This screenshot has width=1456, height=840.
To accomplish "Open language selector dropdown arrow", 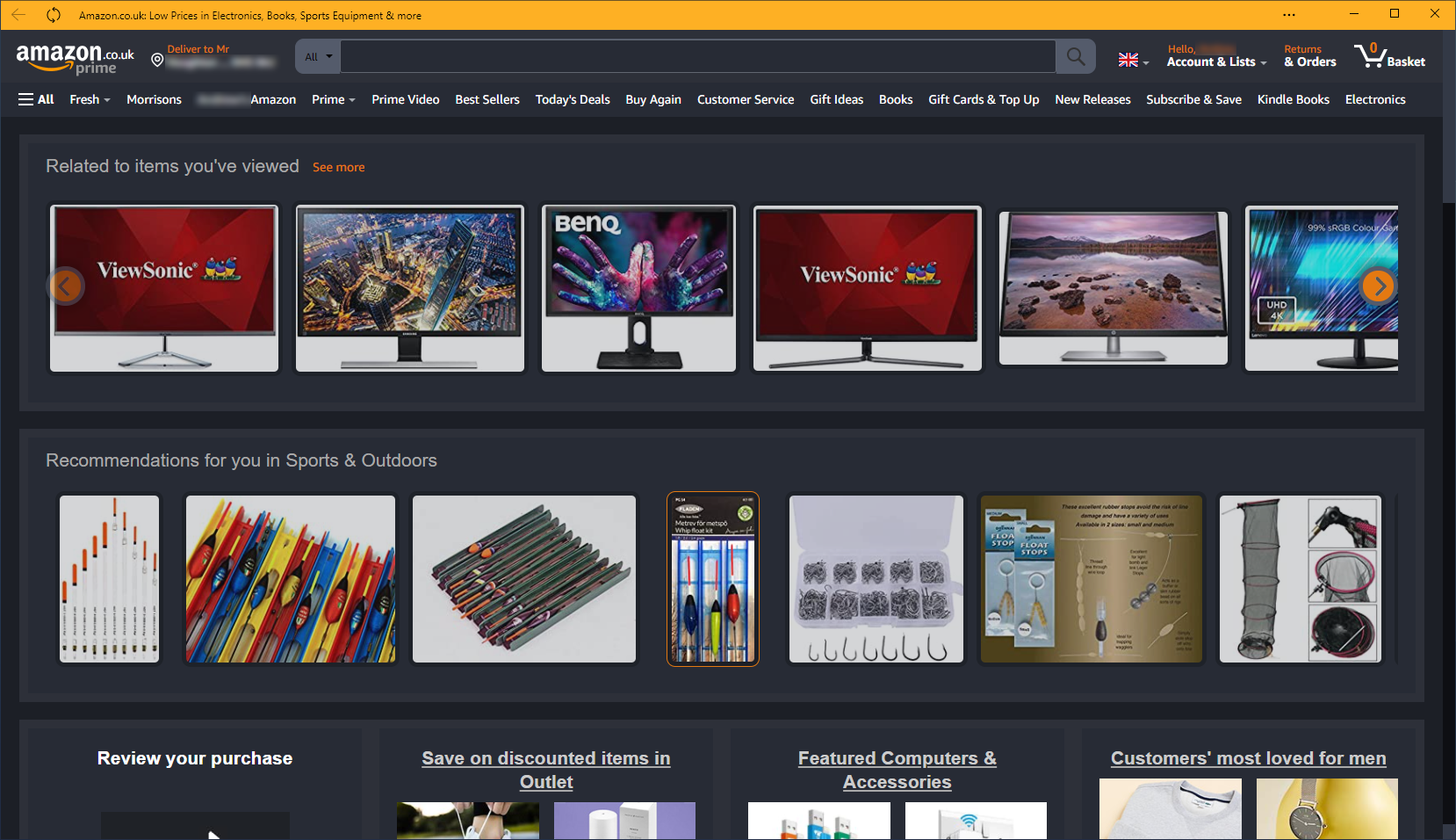I will pos(1145,62).
